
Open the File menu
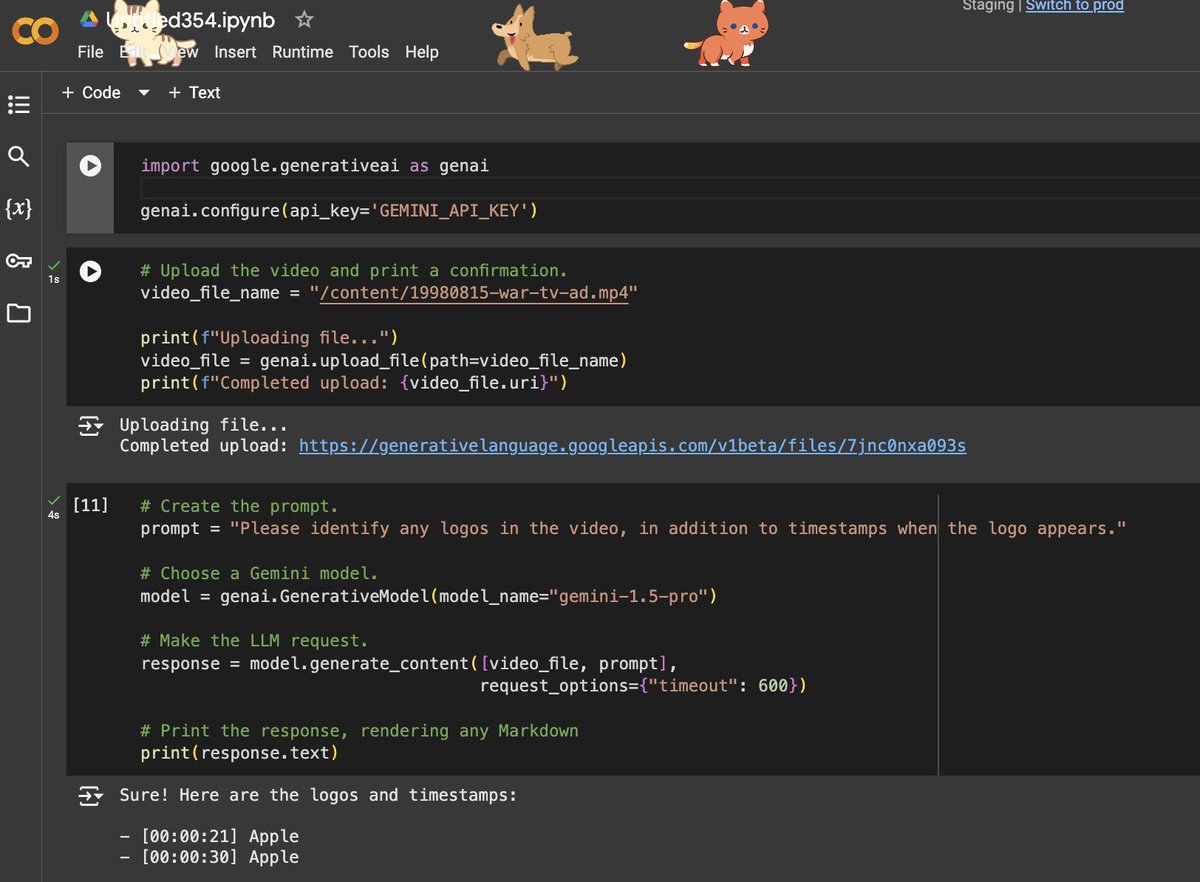pos(90,52)
